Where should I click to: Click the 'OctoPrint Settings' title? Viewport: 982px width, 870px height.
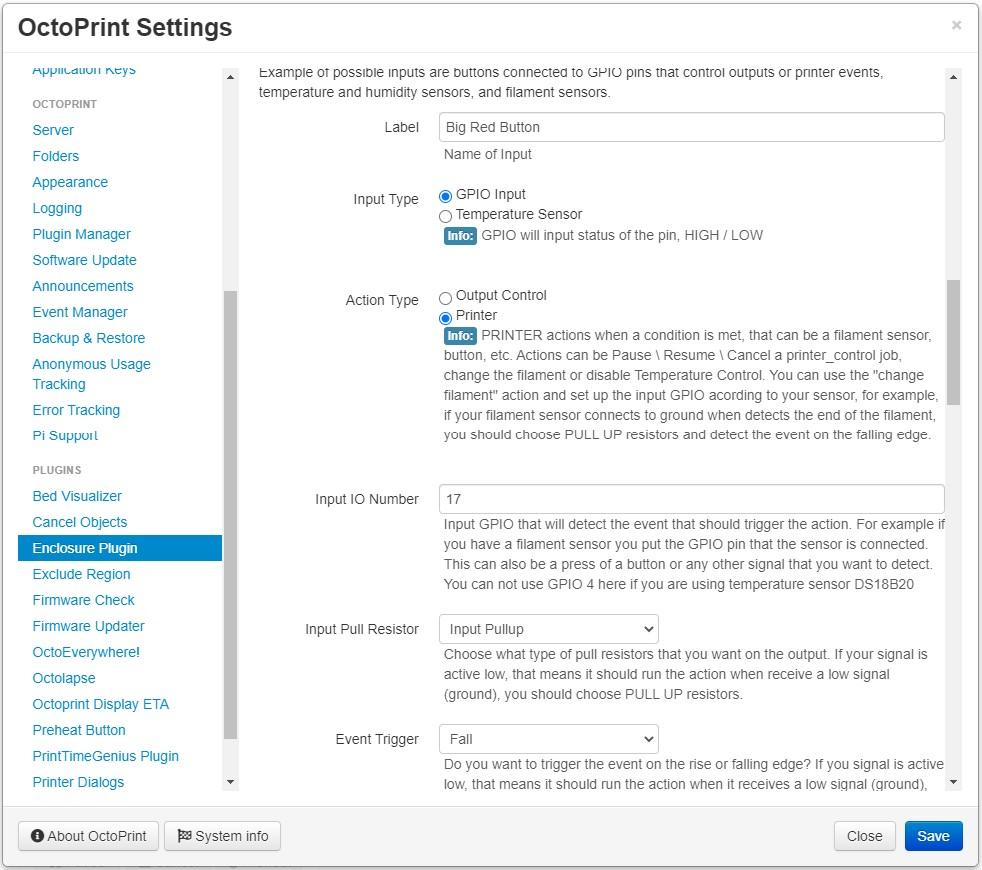[125, 28]
